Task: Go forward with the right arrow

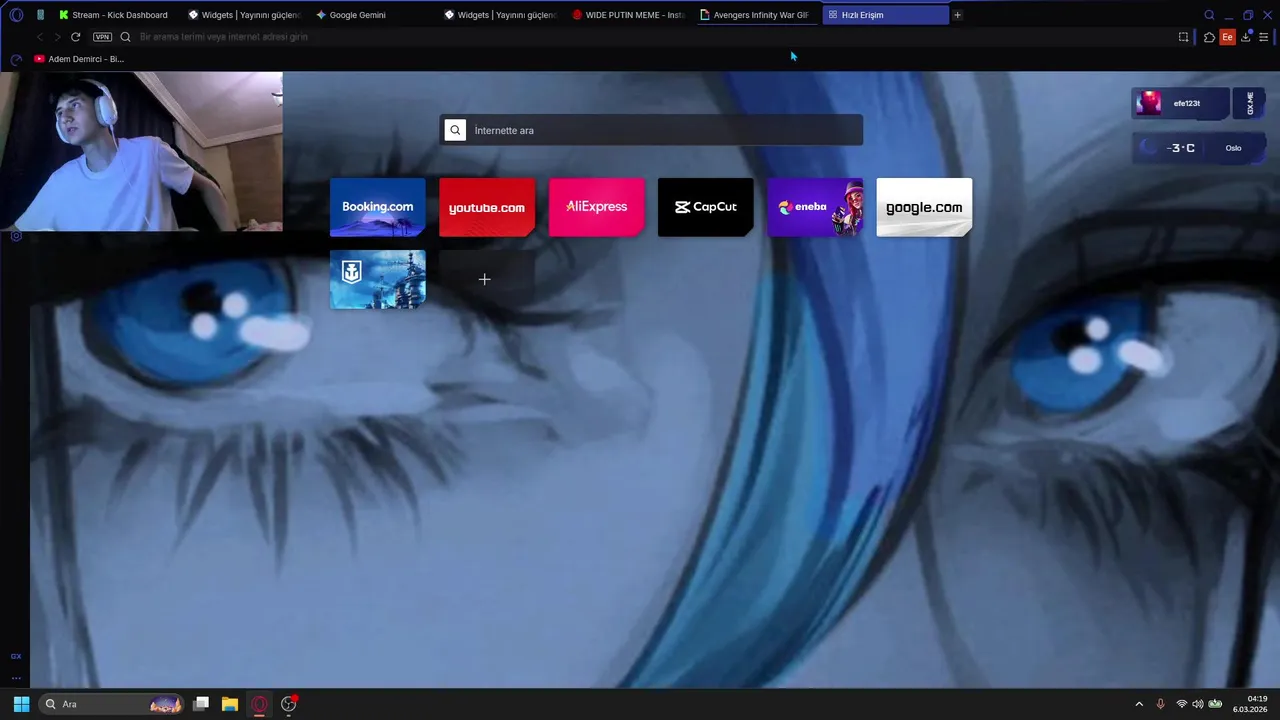Action: click(x=57, y=37)
